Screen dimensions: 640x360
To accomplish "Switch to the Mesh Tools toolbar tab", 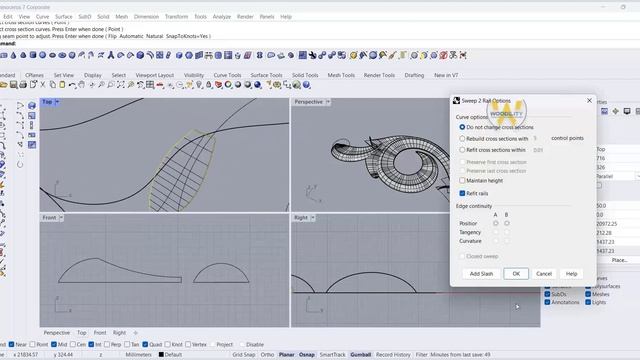I will point(341,75).
